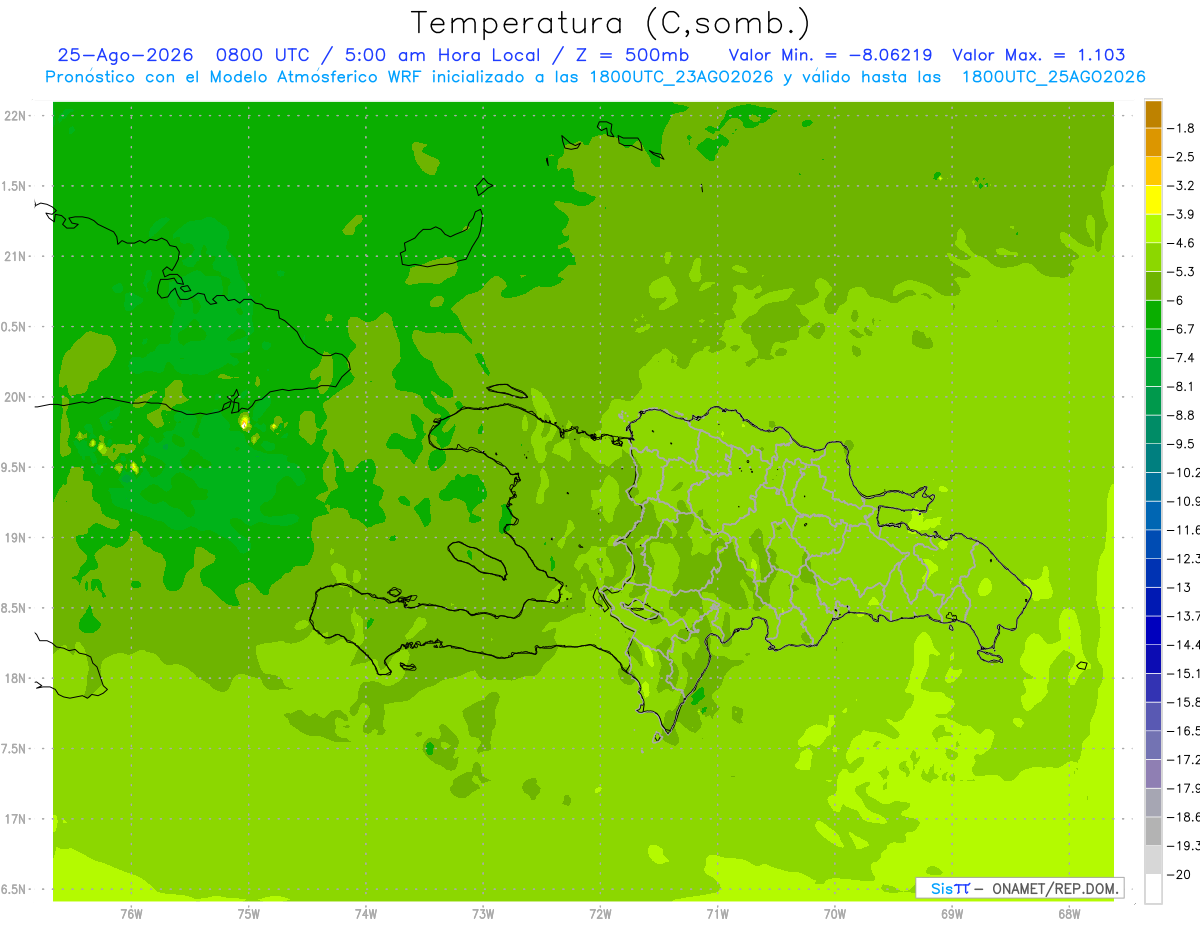Click the 'Valor Max. = 1.103' value
This screenshot has height=927, width=1200.
[1039, 55]
